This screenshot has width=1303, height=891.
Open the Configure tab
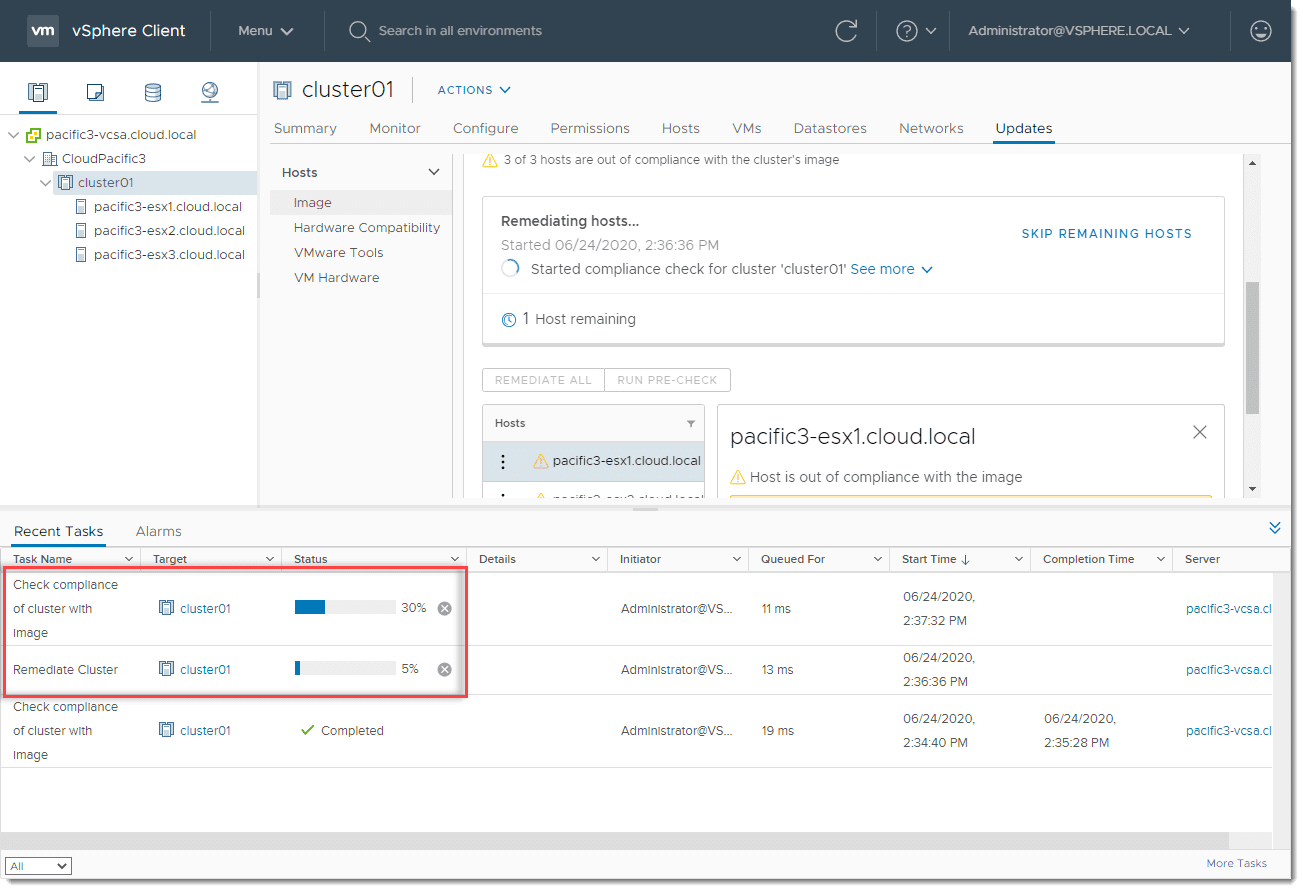(x=486, y=128)
